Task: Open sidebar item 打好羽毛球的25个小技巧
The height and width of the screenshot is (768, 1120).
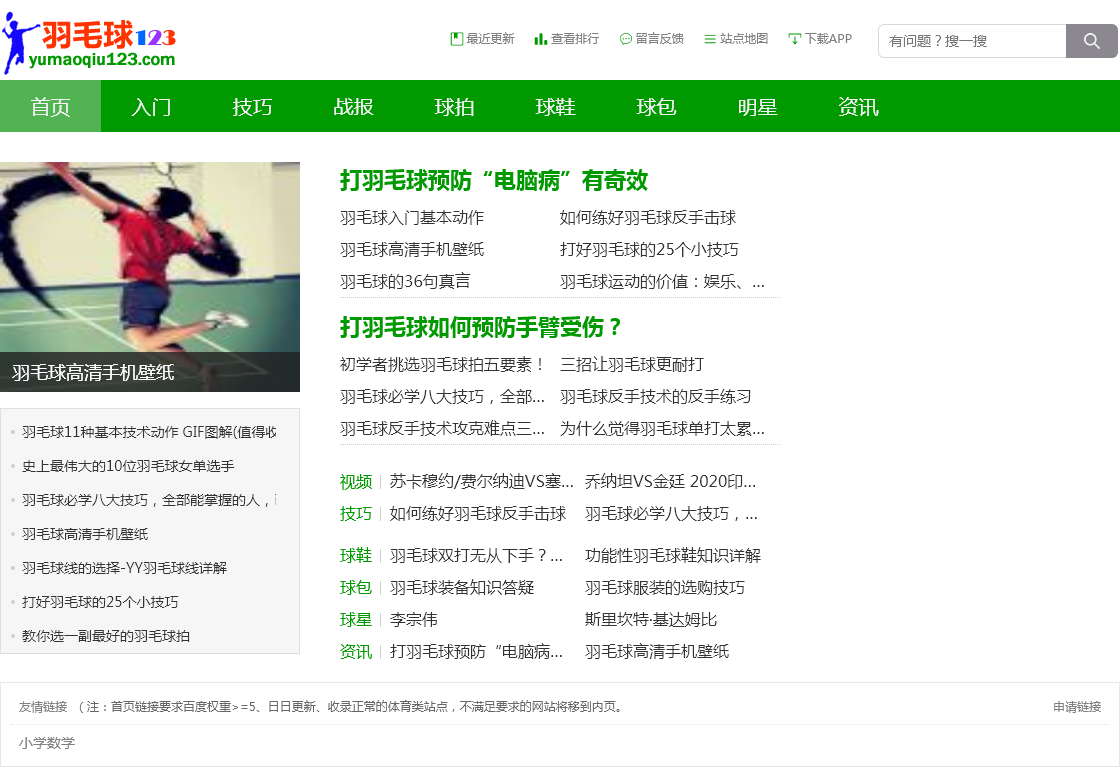Action: point(100,602)
